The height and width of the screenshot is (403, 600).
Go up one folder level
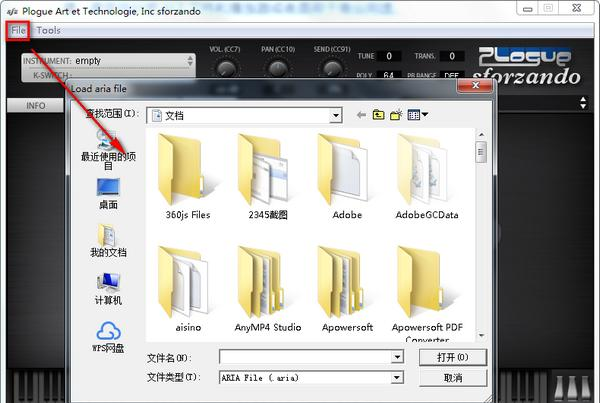coord(378,115)
